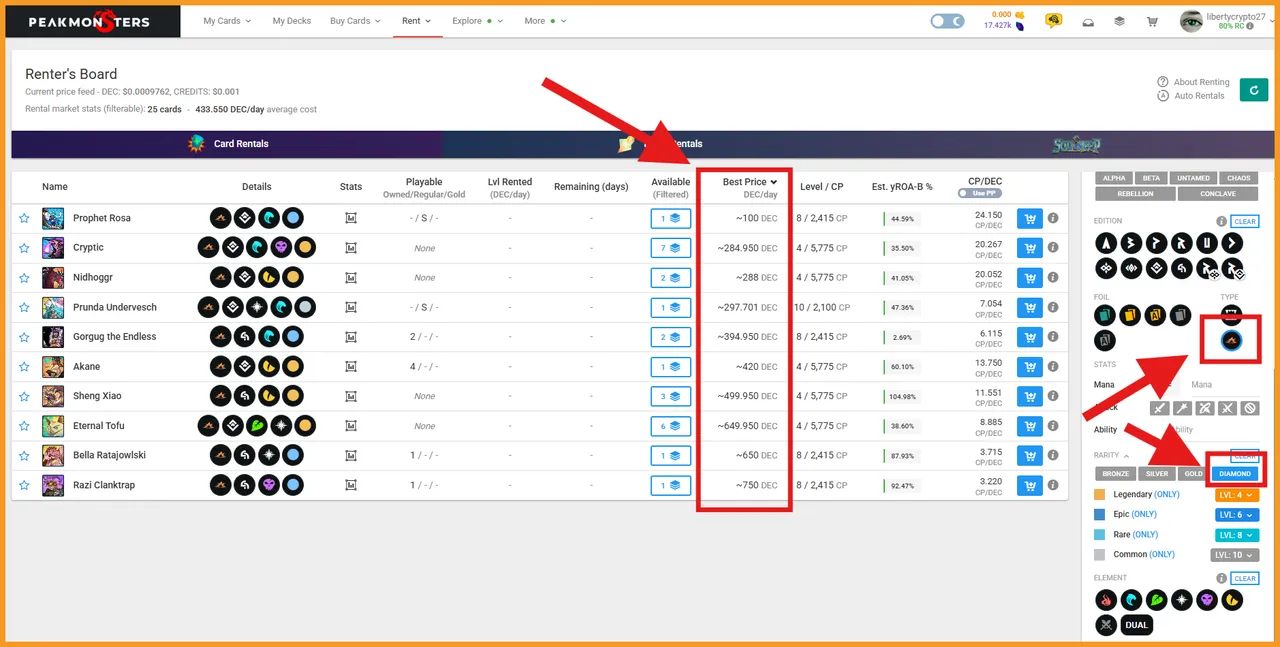Change the Legendary LVL: 4 dropdown
The height and width of the screenshot is (647, 1280).
point(1237,495)
